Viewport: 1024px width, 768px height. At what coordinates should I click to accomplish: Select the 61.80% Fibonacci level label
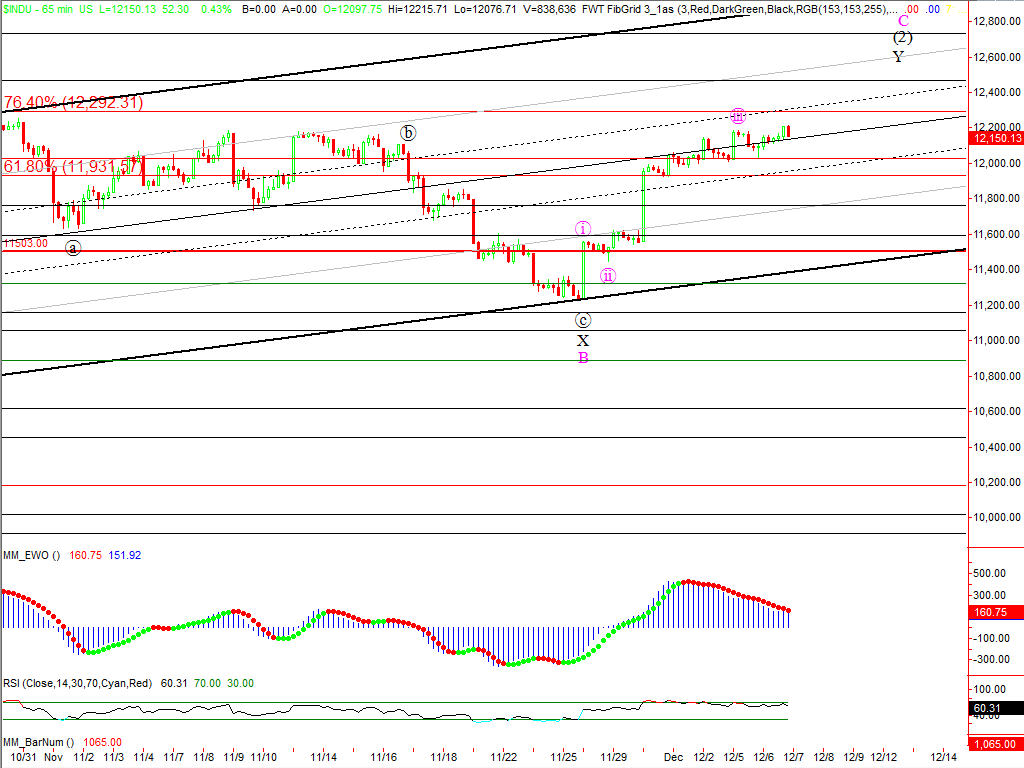70,166
